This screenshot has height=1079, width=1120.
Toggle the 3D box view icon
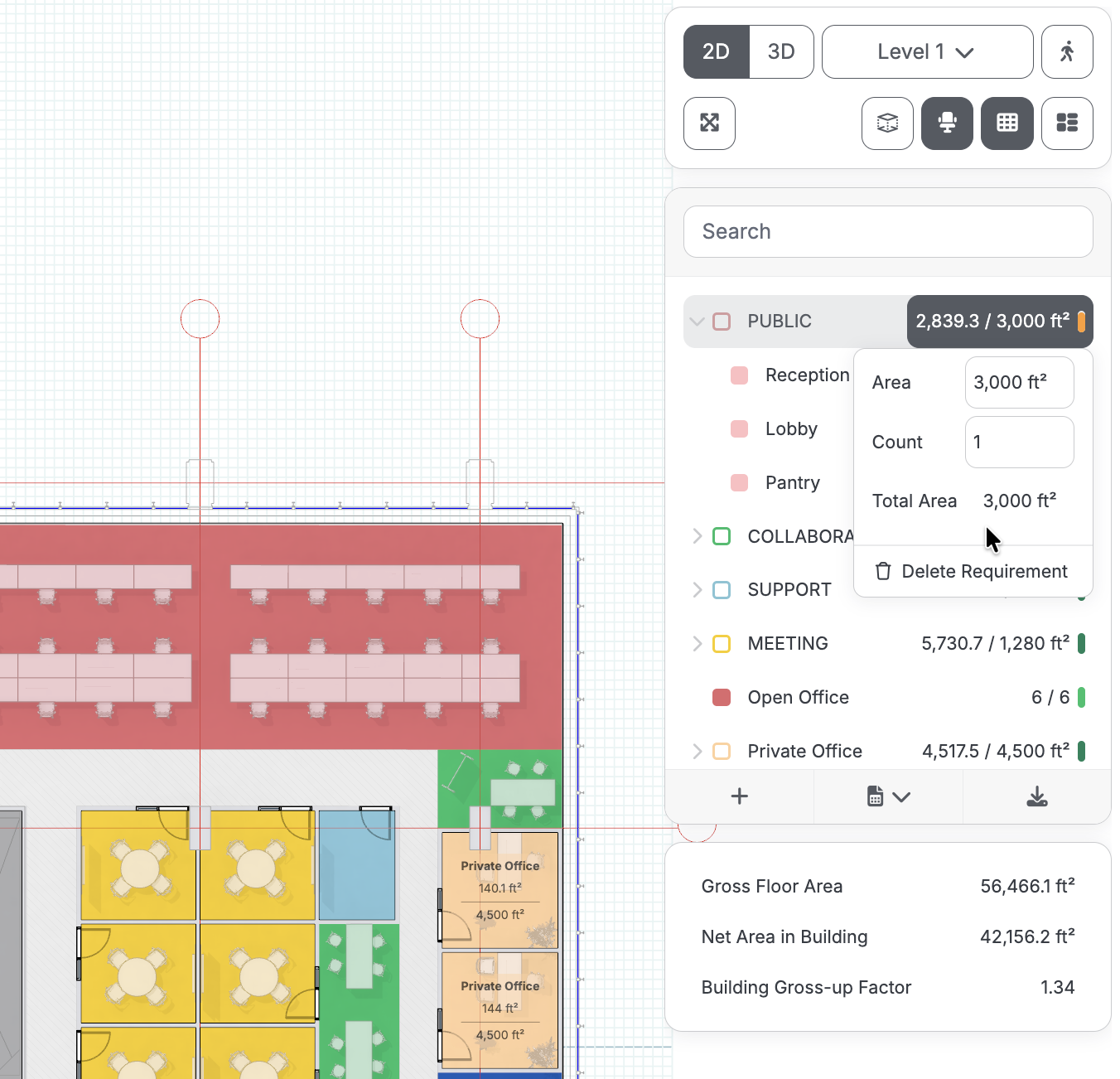(887, 123)
